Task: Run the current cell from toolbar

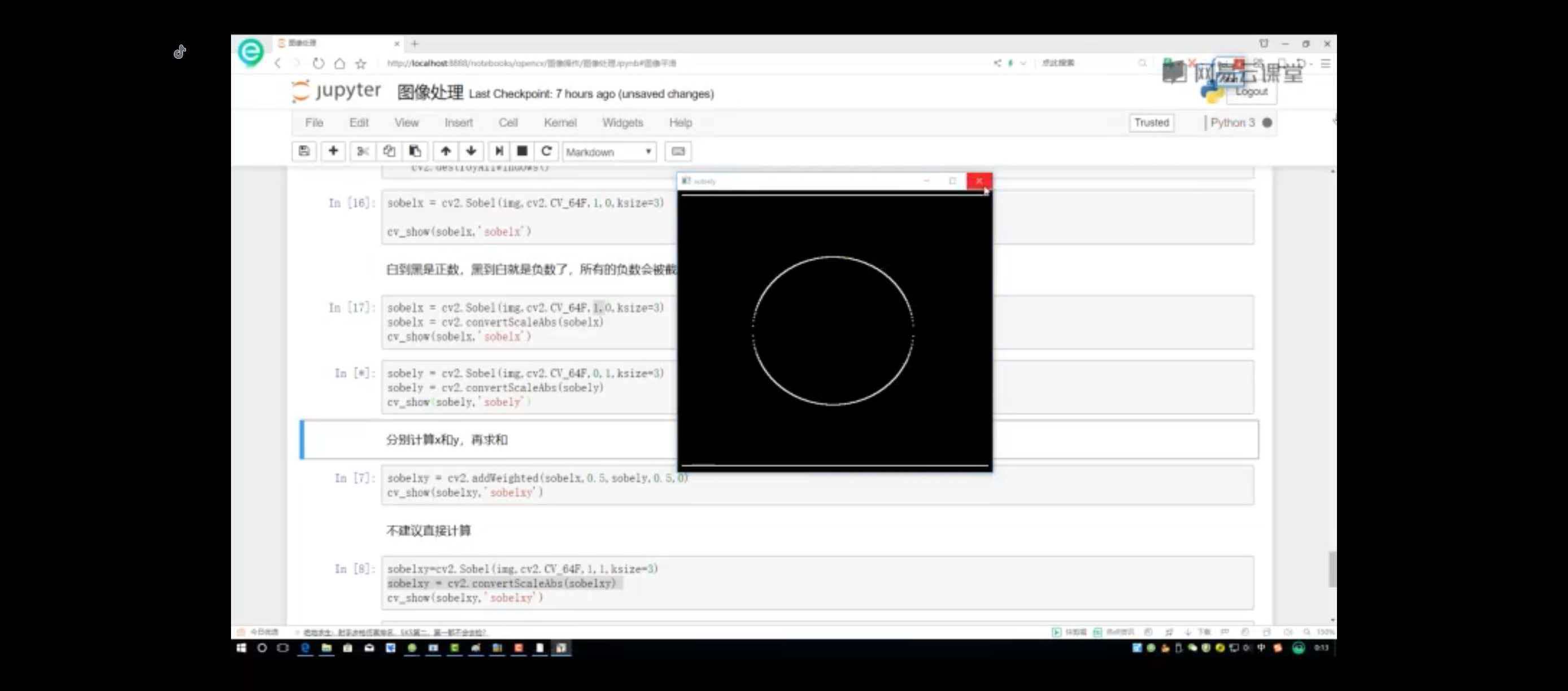Action: coord(499,151)
